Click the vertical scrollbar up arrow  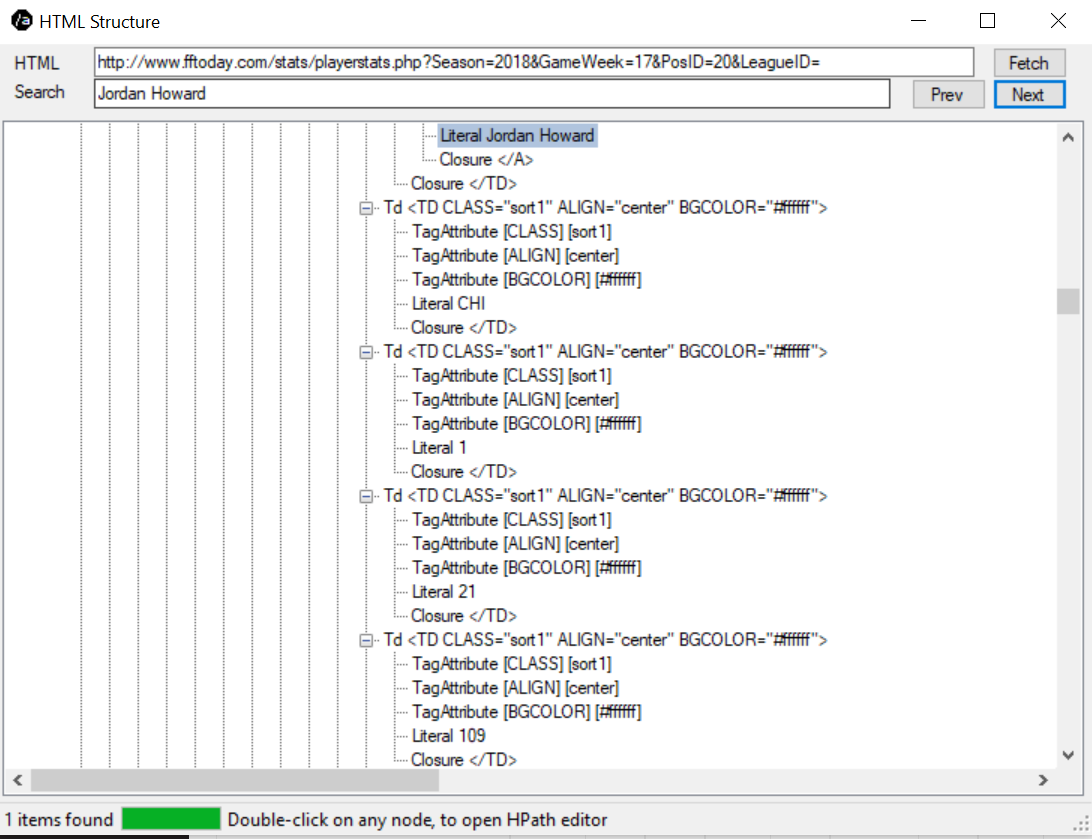pyautogui.click(x=1068, y=137)
